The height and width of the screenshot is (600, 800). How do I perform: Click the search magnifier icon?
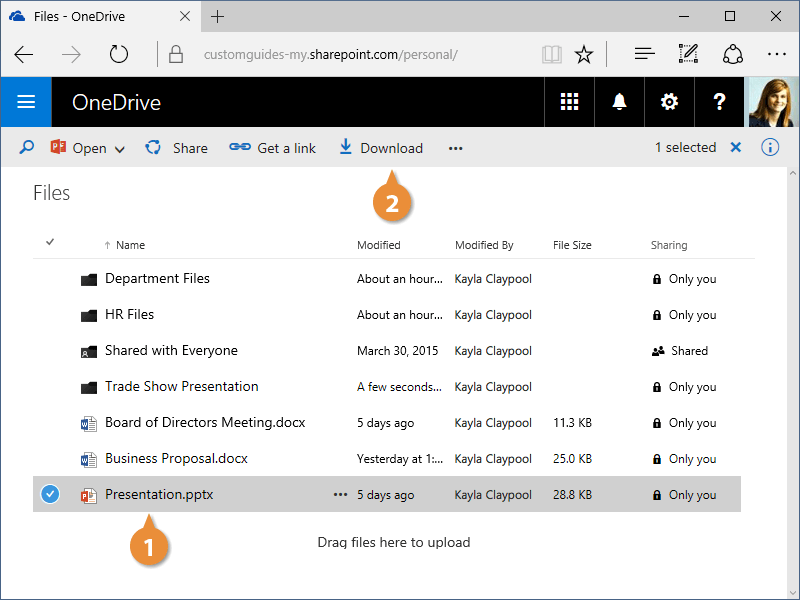pos(27,148)
